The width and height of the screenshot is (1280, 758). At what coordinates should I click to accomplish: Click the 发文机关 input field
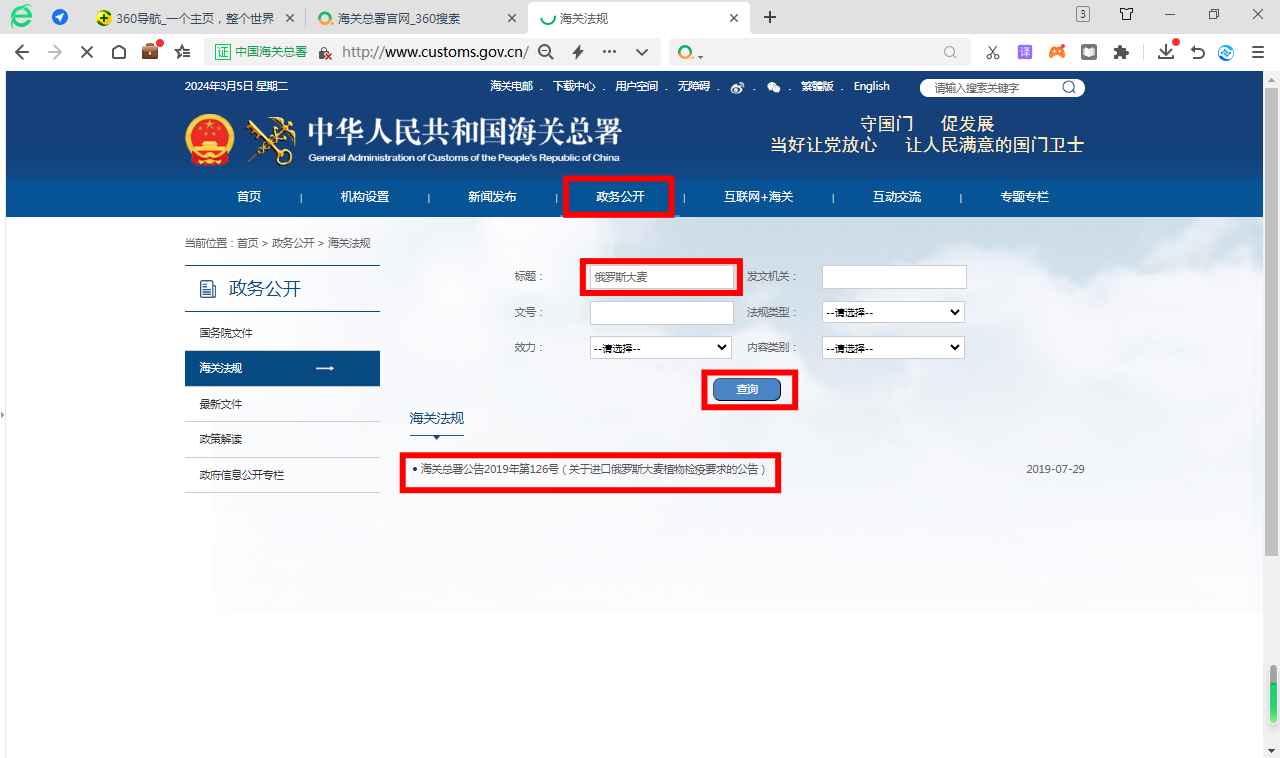pos(894,277)
